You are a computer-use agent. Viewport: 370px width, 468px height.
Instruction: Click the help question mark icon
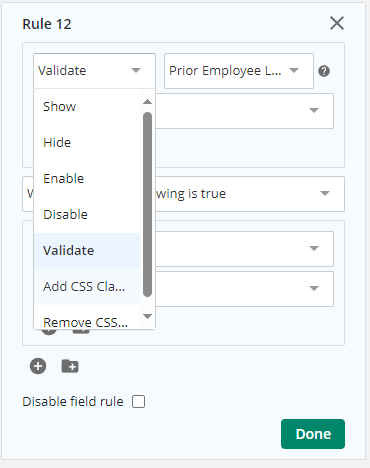coord(324,71)
